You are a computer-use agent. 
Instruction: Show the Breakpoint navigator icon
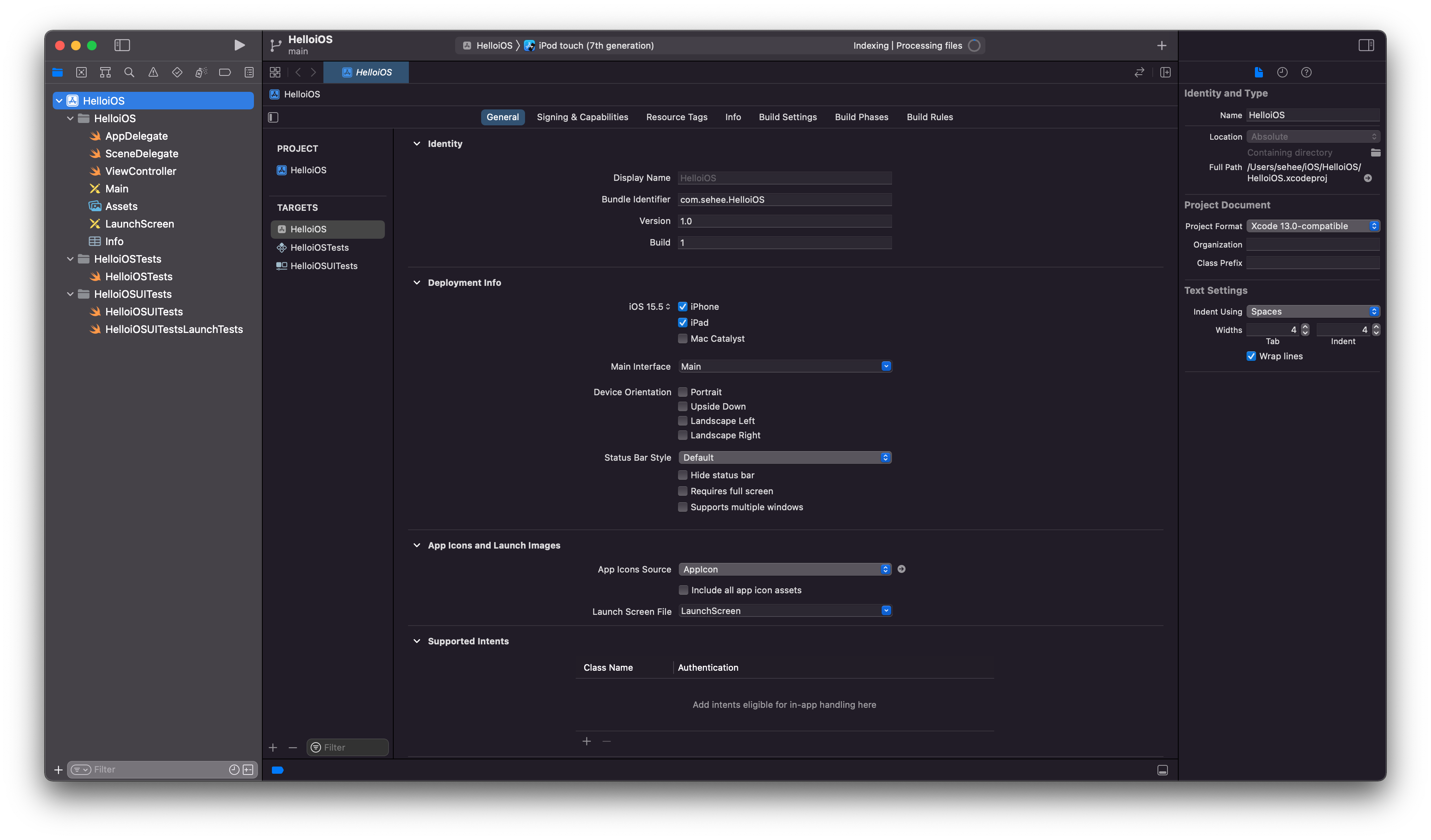(225, 72)
